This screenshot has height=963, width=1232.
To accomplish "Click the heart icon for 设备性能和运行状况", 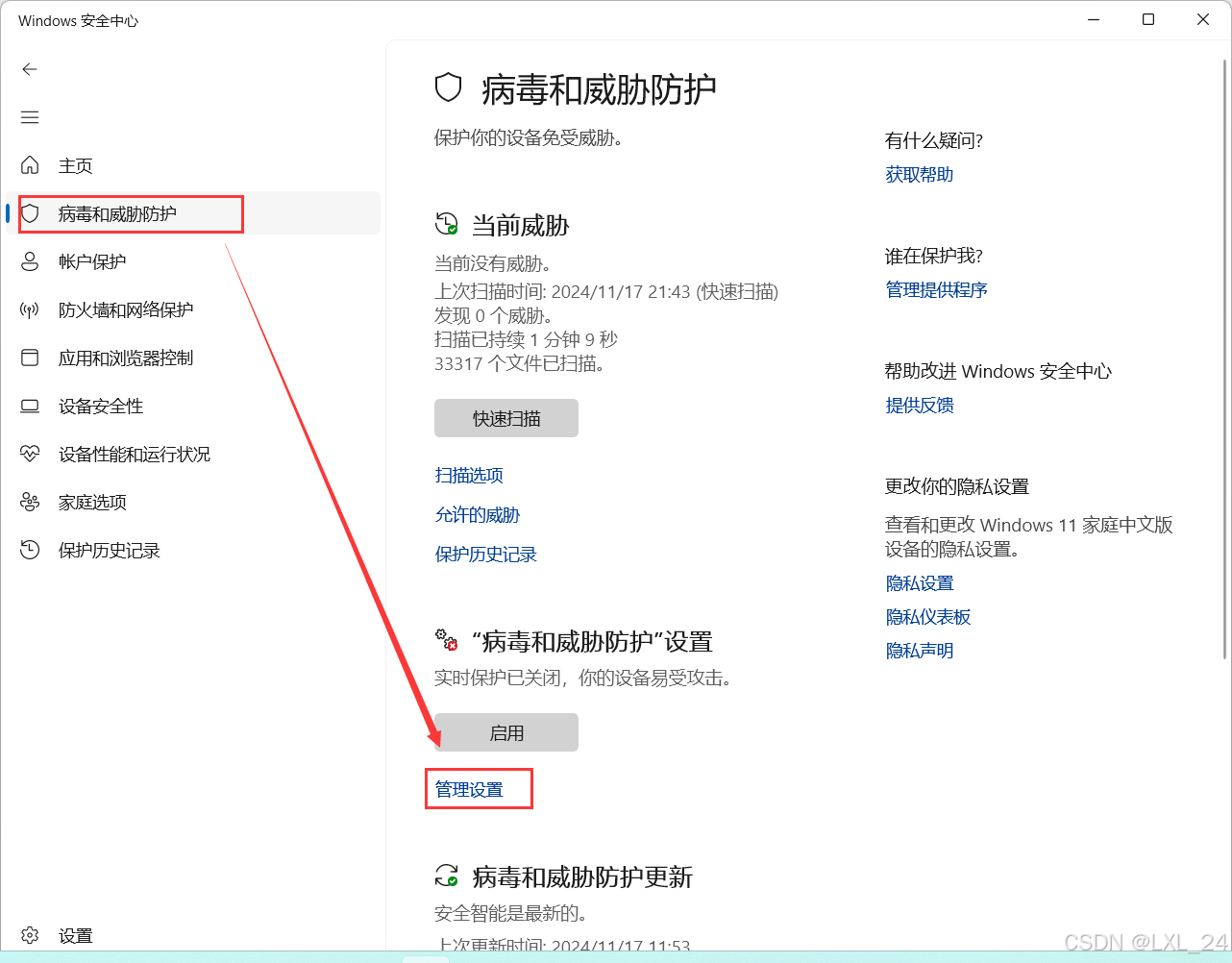I will (x=30, y=454).
